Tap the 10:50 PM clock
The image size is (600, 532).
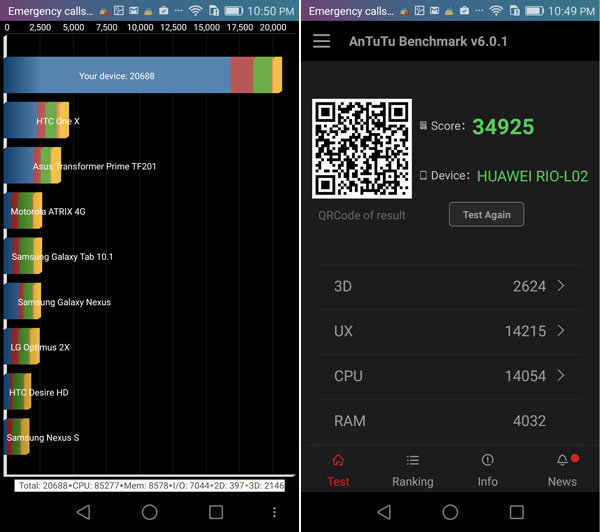pos(271,11)
